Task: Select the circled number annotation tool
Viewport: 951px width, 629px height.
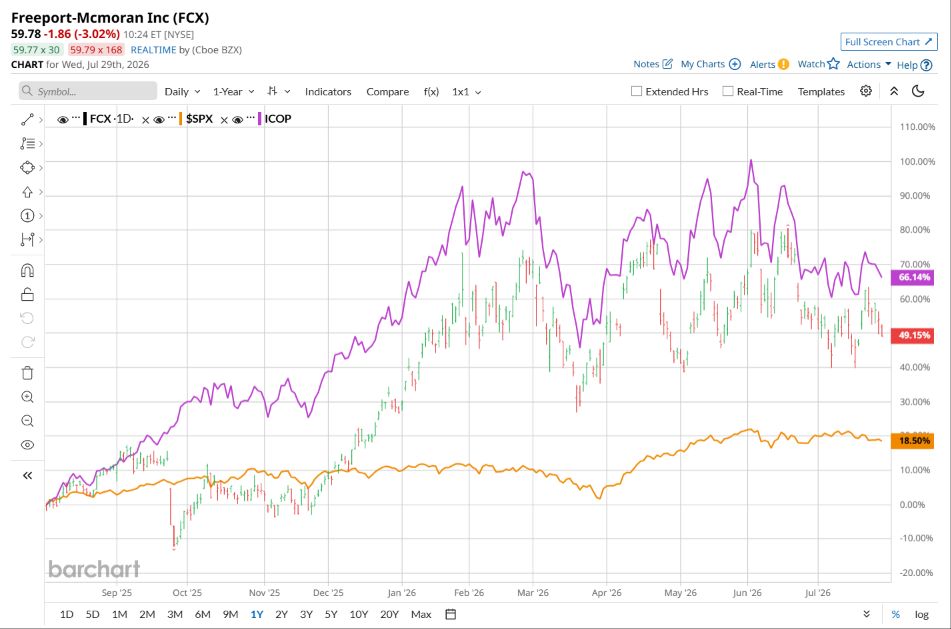Action: (27, 215)
